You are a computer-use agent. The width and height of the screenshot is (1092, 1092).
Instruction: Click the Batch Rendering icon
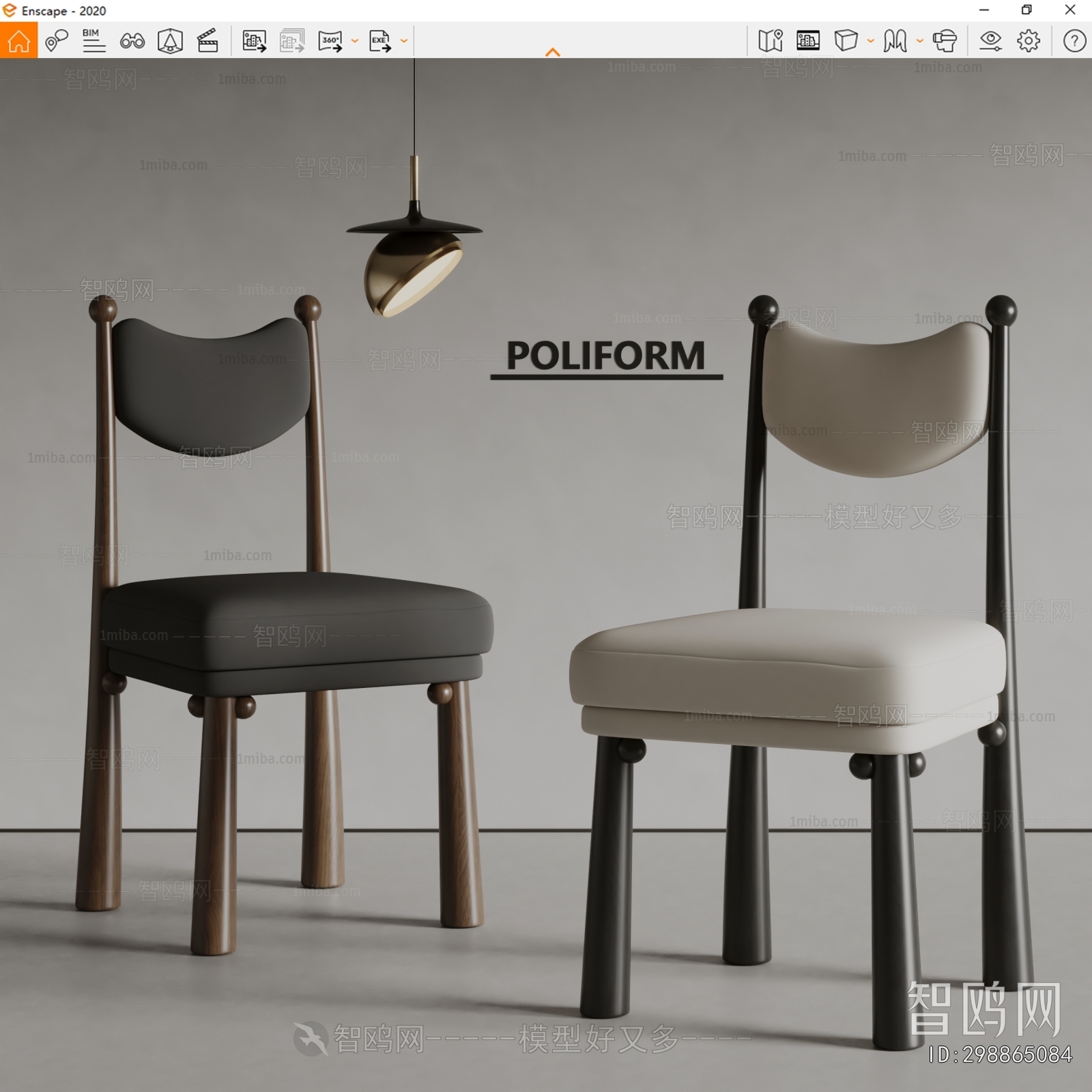[x=292, y=41]
